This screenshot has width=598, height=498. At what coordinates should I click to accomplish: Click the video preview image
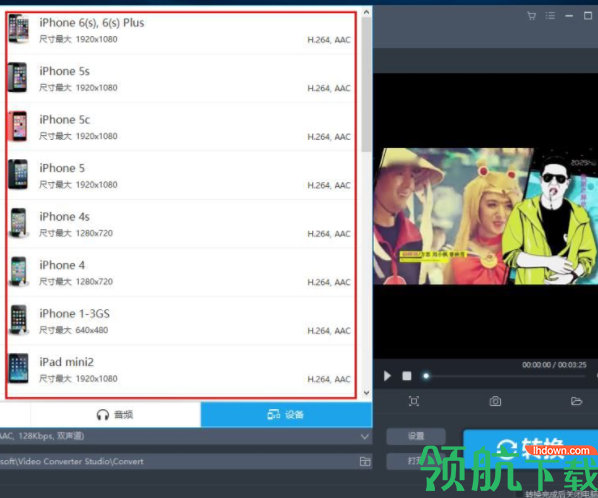click(485, 216)
